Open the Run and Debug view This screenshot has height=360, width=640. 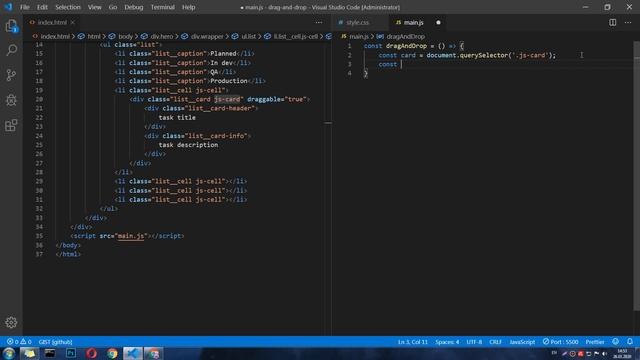coord(11,100)
